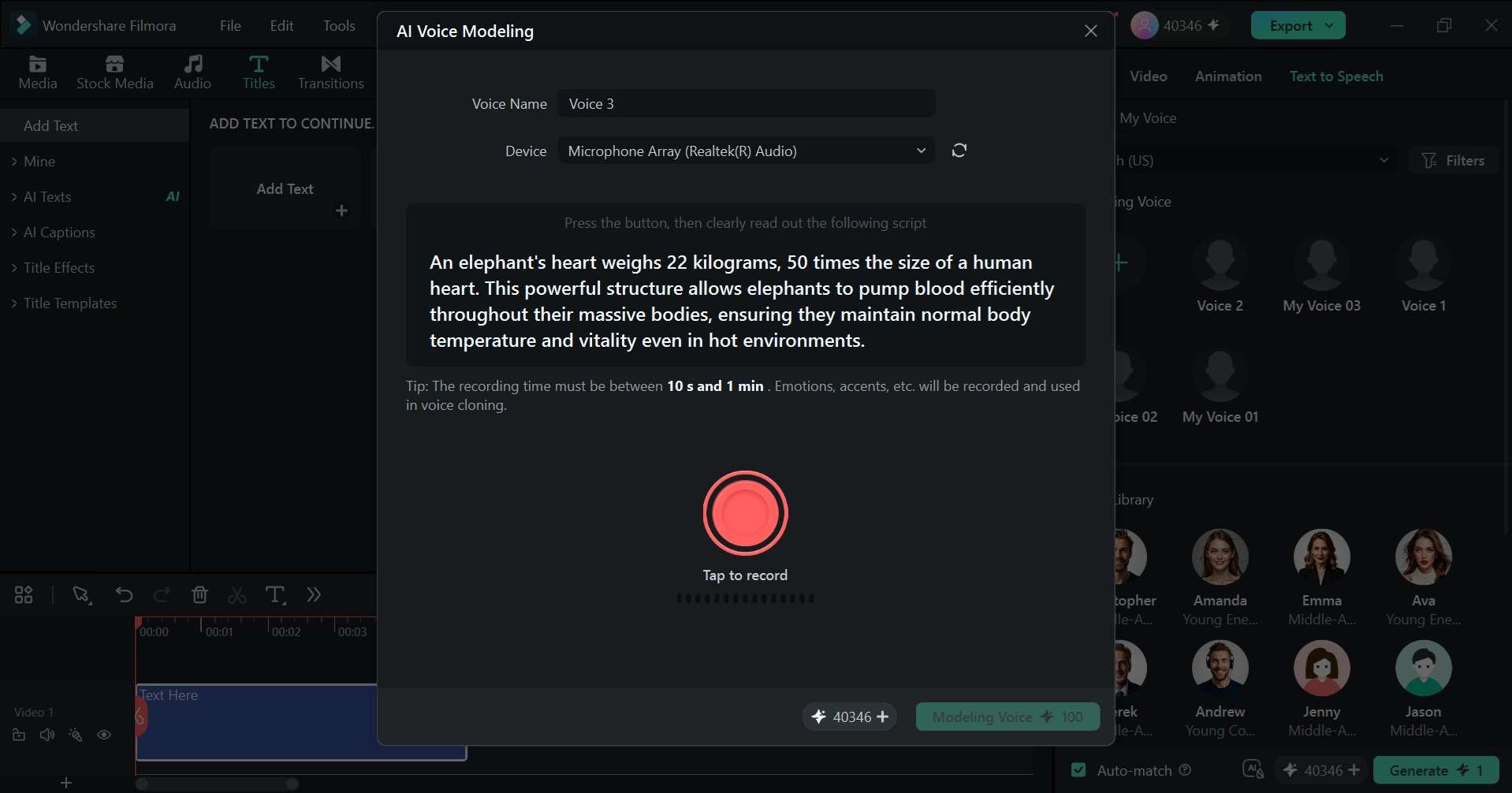Open the Stock Media panel
The width and height of the screenshot is (1512, 793).
(x=115, y=73)
